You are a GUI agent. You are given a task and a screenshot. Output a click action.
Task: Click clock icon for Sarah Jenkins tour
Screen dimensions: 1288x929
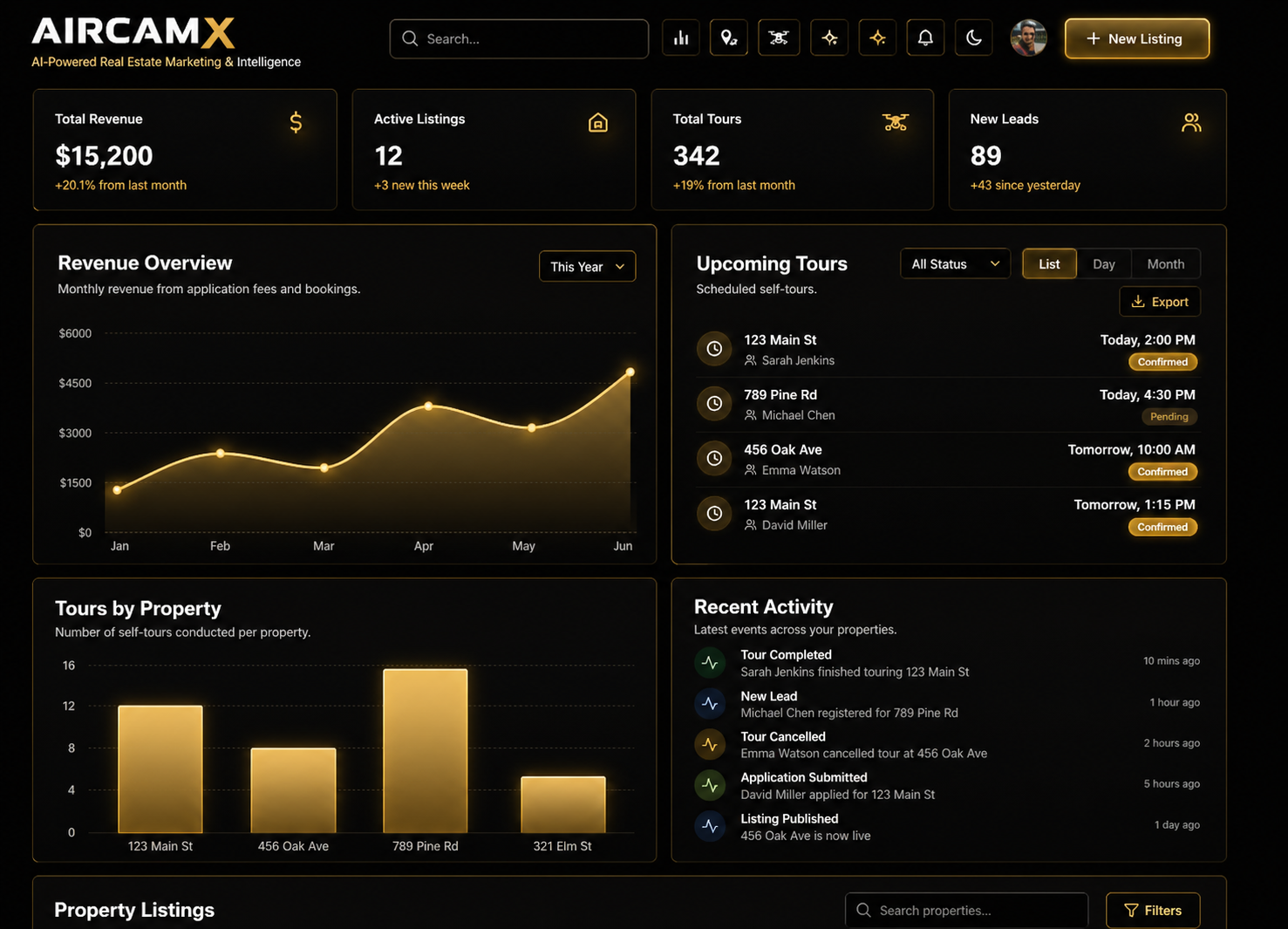(714, 349)
